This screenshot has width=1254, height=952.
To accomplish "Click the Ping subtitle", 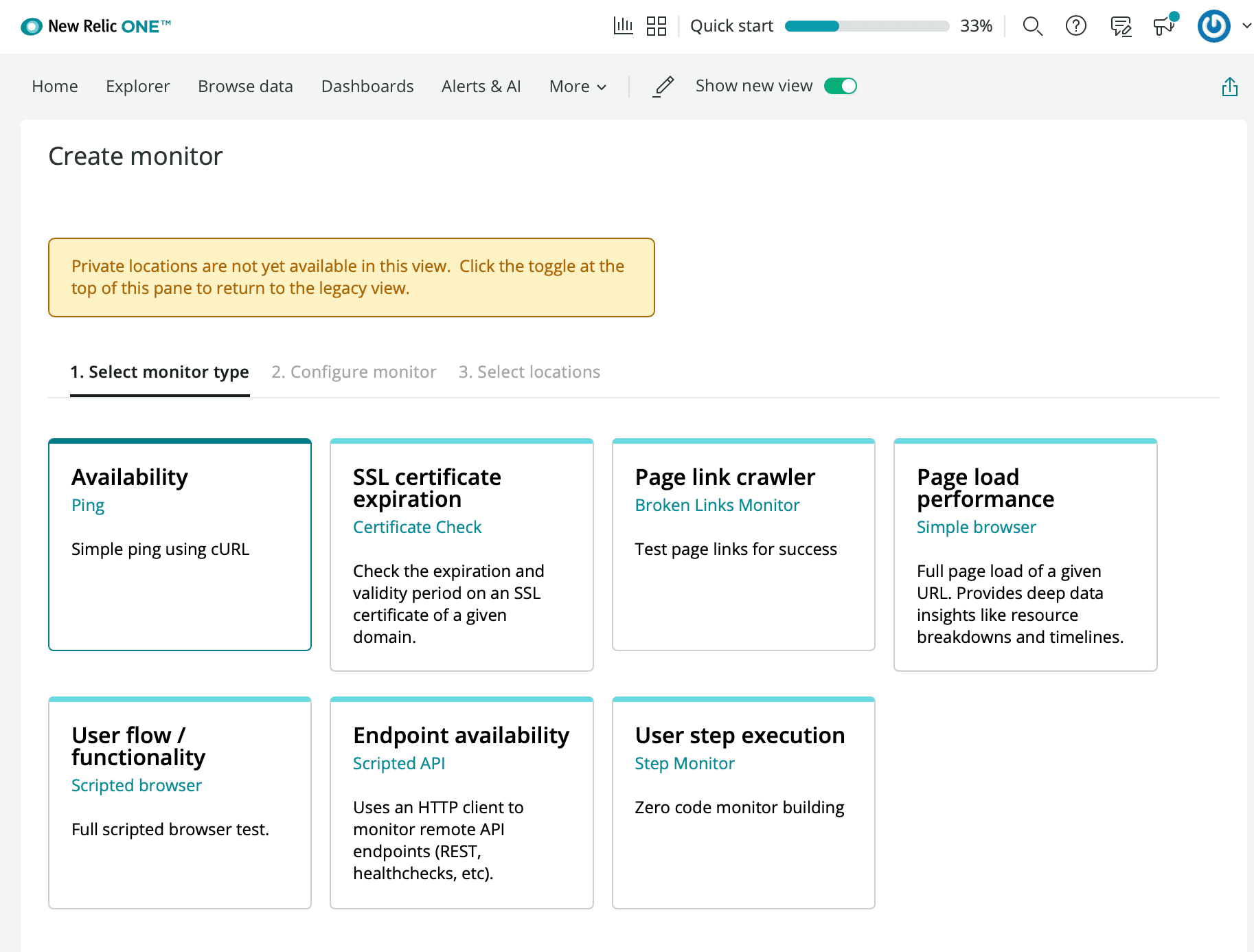I will point(88,506).
